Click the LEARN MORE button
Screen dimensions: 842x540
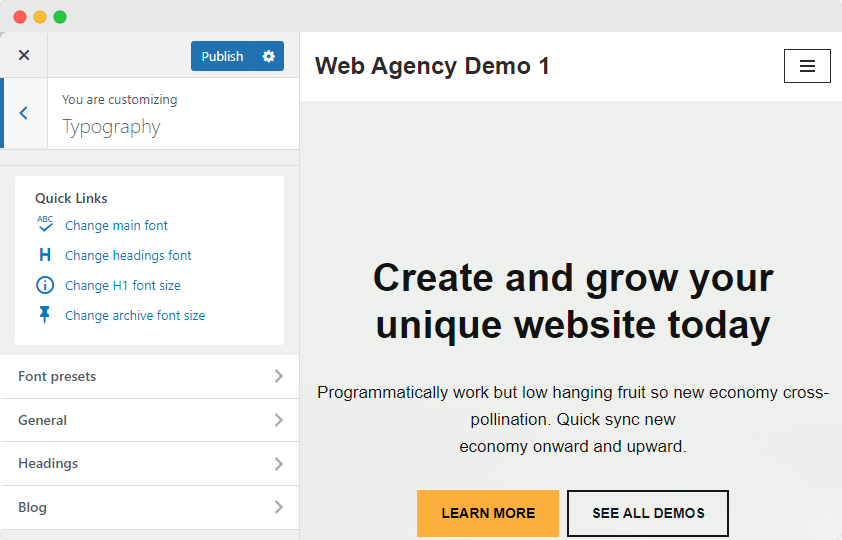[488, 513]
